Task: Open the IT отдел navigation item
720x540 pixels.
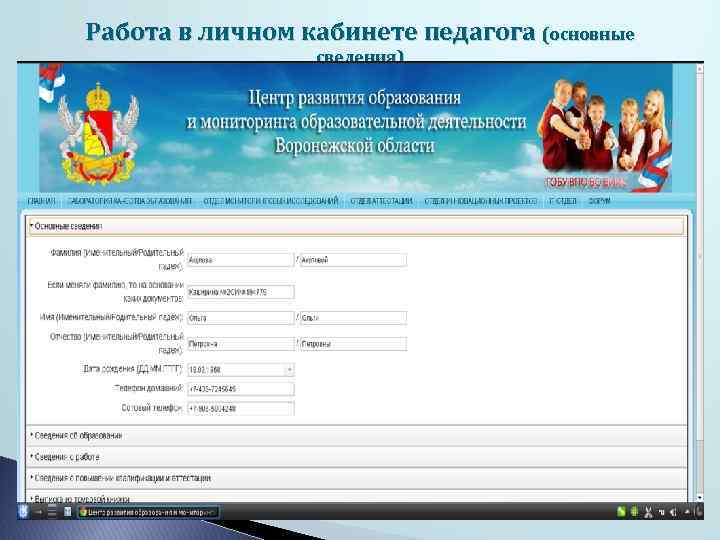Action: pyautogui.click(x=562, y=201)
